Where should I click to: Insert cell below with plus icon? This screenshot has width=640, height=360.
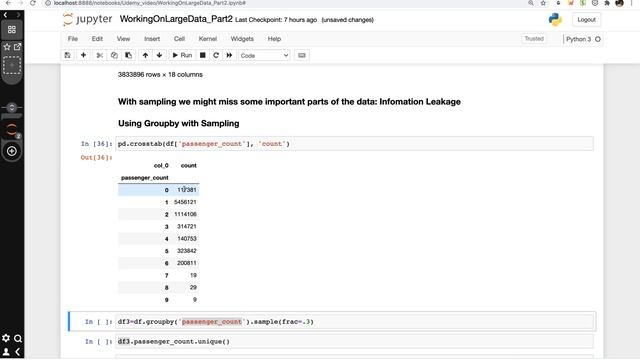click(x=83, y=55)
